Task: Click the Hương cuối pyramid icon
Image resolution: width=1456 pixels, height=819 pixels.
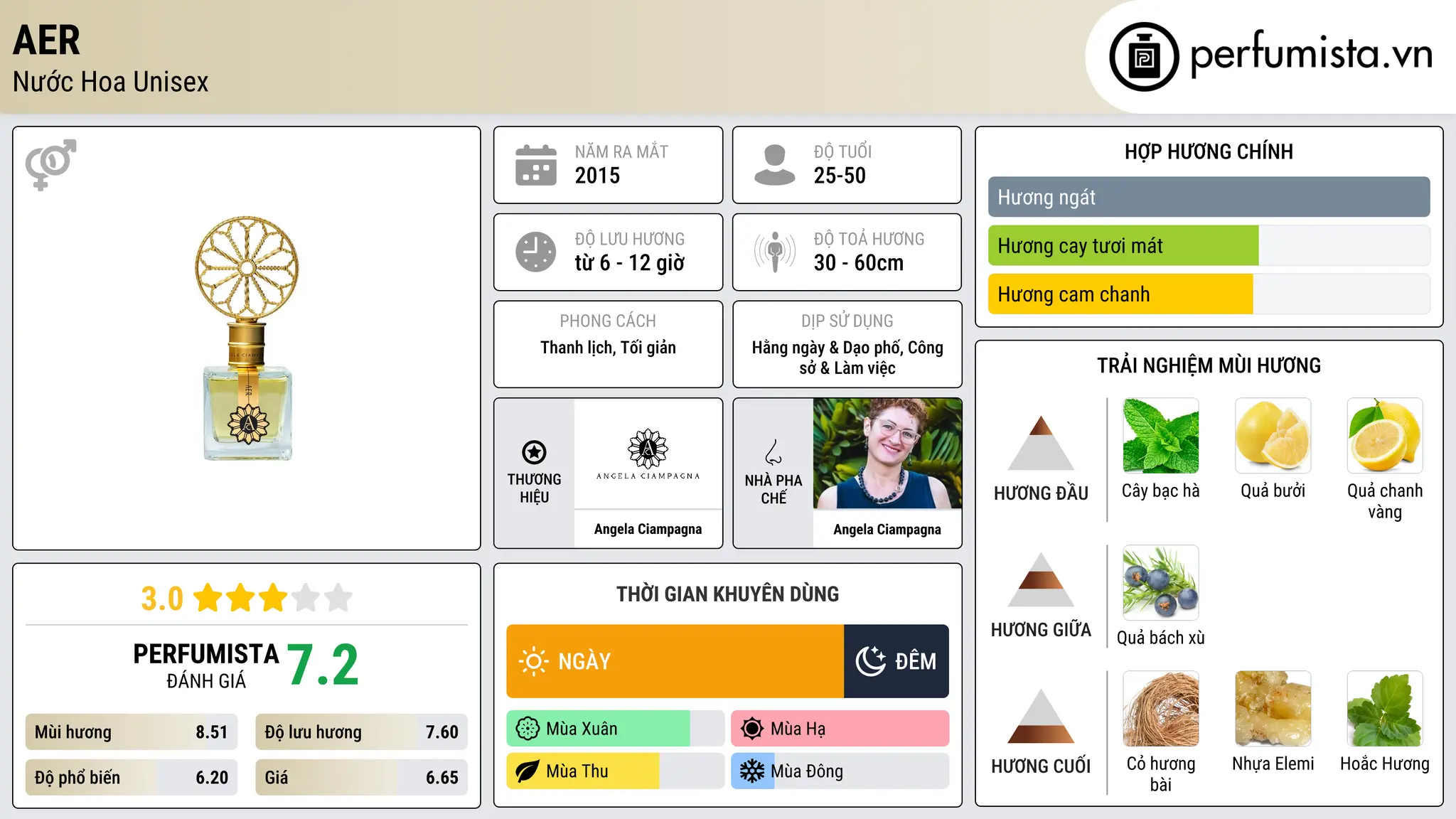Action: (x=1042, y=716)
